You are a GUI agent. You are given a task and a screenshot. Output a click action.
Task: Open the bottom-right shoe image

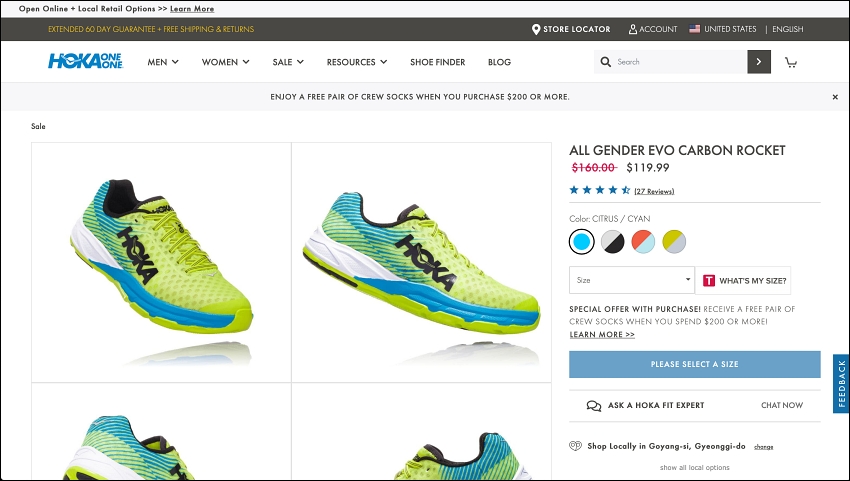point(421,432)
